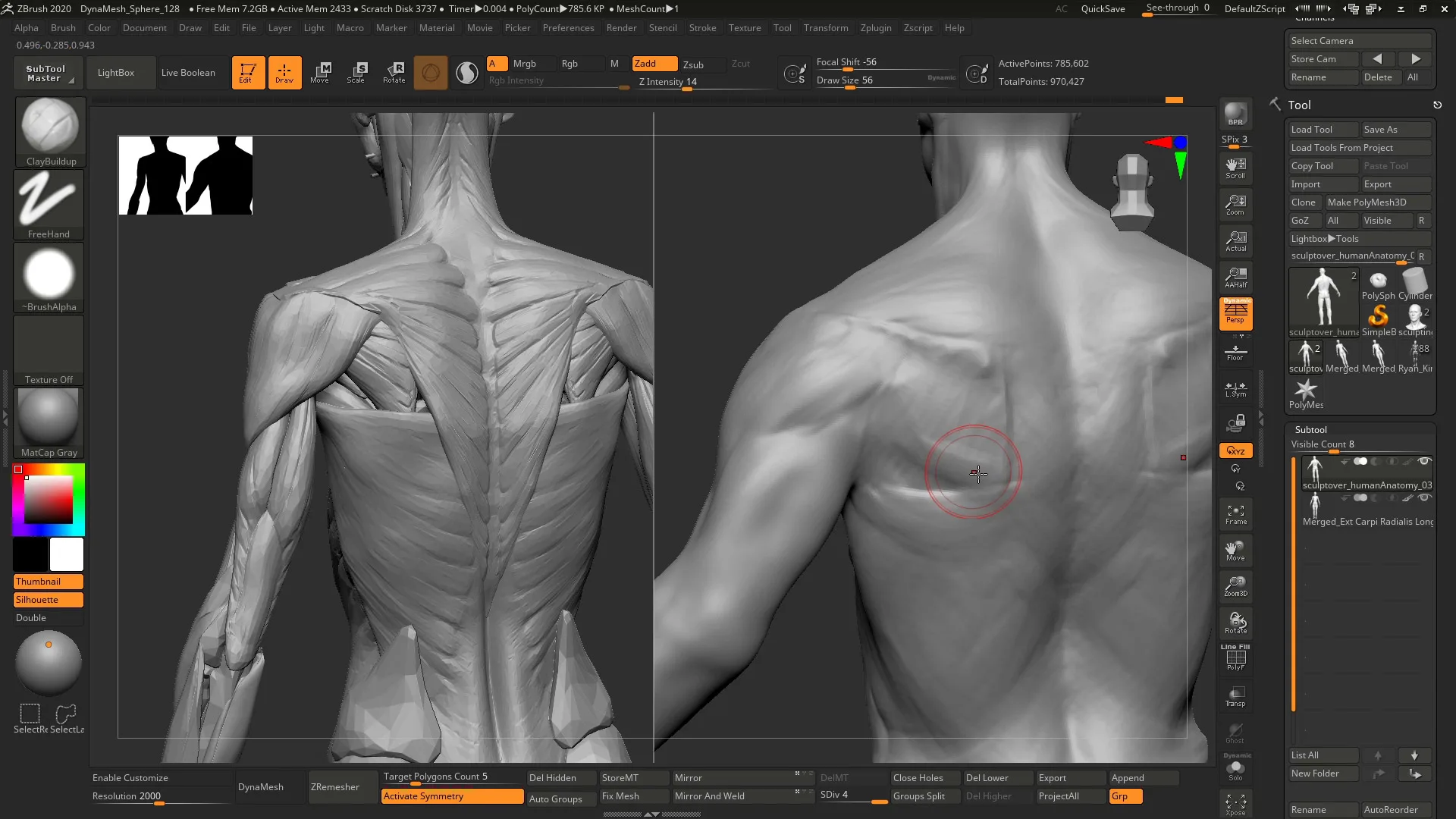Toggle Perspective view in the right shelf

click(x=1235, y=315)
